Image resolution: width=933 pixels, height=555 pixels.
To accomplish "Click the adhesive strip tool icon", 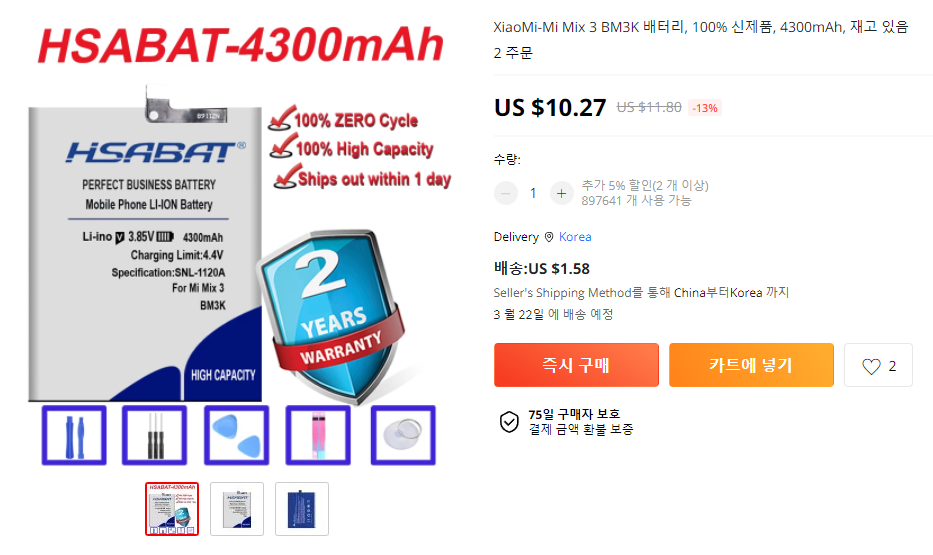I will pyautogui.click(x=318, y=435).
